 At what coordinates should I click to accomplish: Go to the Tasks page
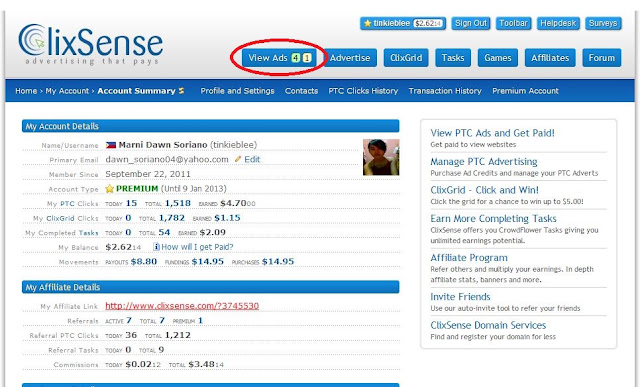point(453,58)
